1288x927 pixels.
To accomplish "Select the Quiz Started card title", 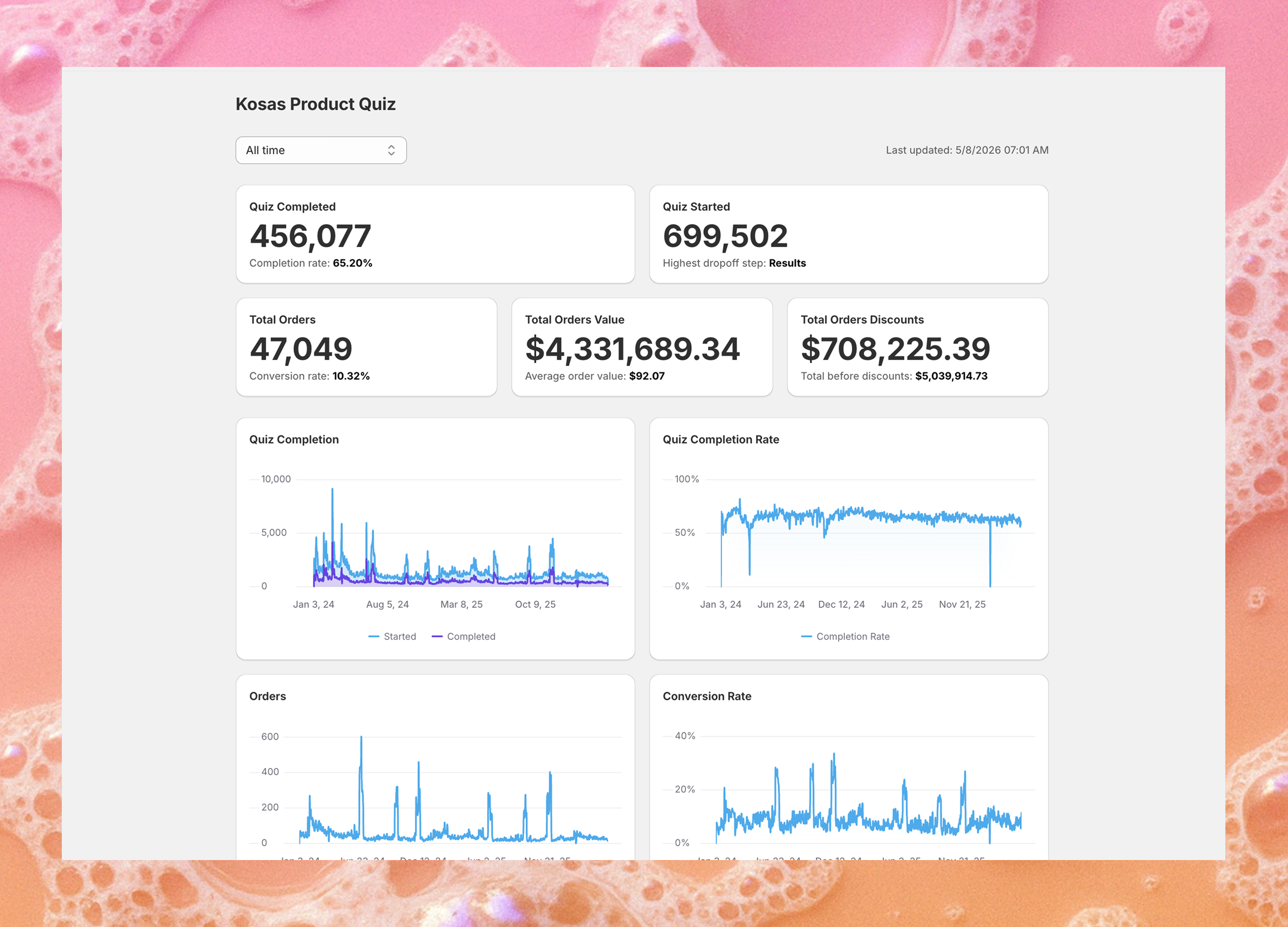I will tap(696, 206).
